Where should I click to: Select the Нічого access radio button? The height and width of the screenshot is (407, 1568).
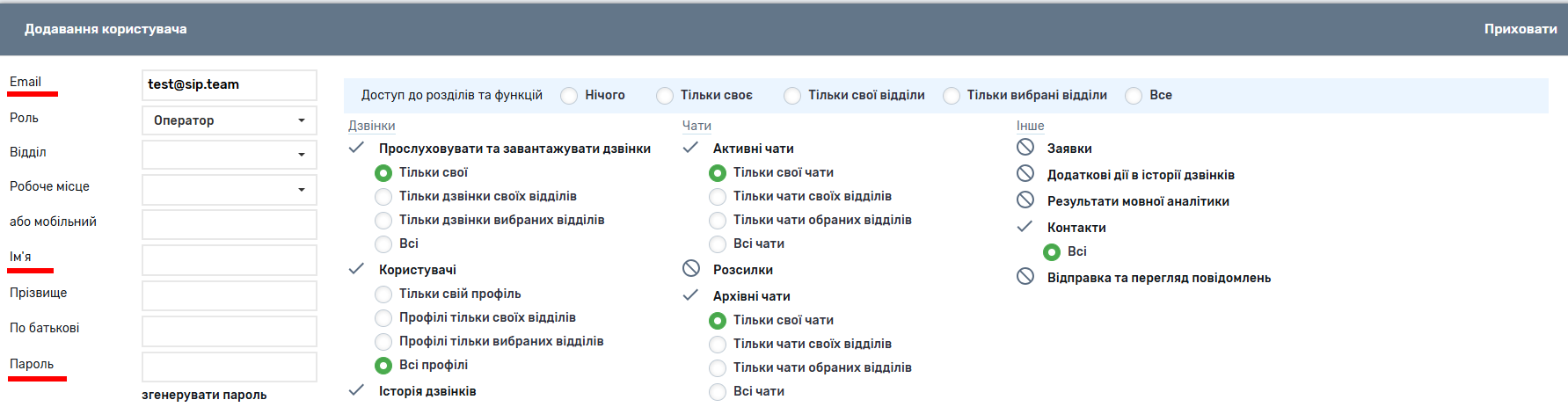coord(570,96)
